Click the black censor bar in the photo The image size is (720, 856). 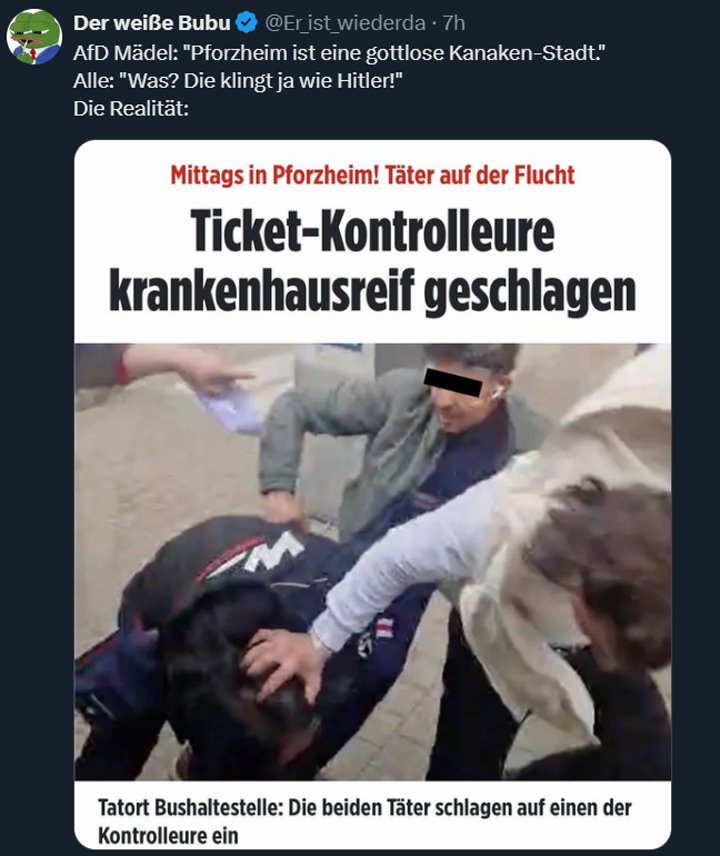coord(453,382)
